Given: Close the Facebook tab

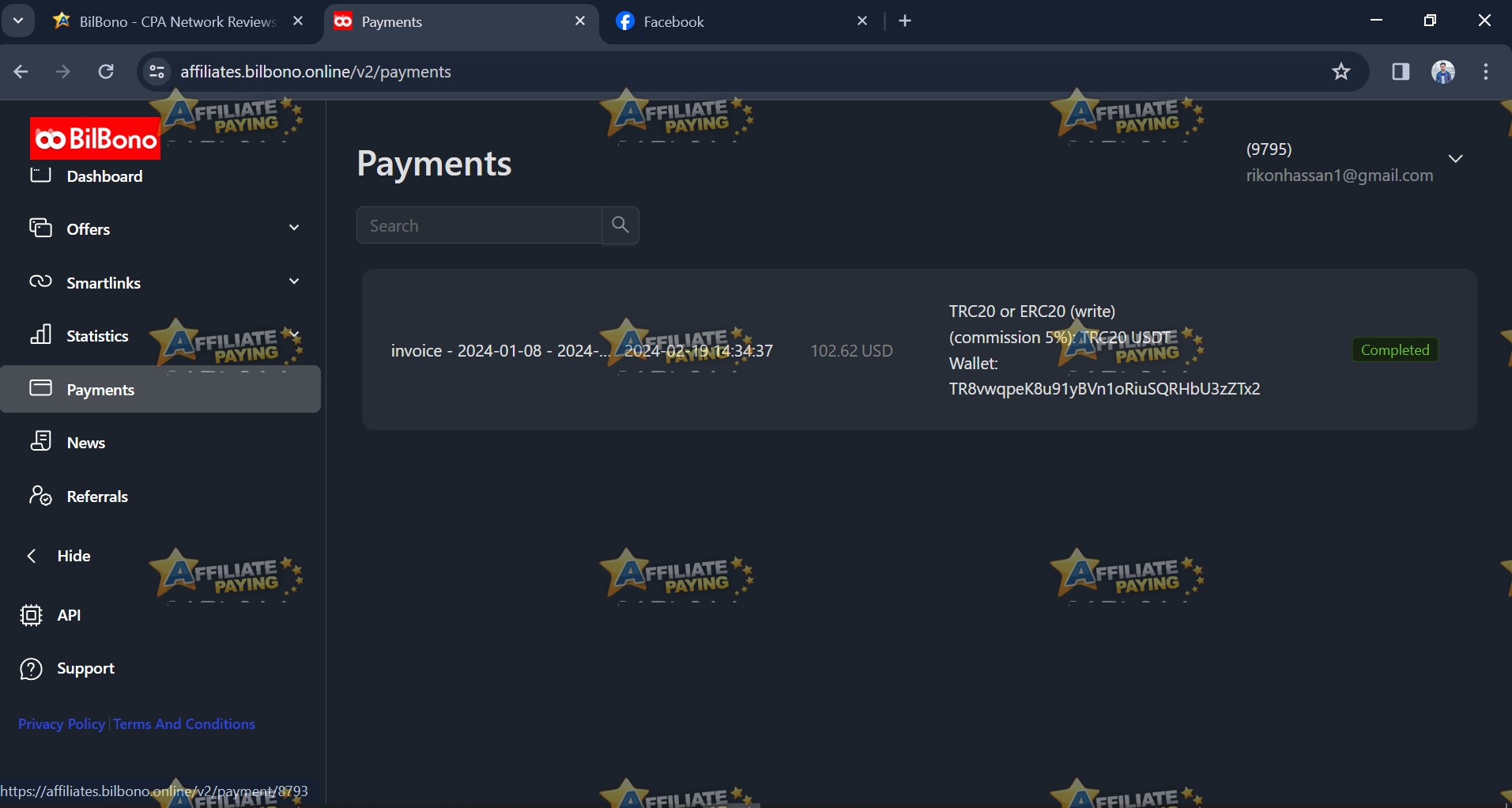Looking at the screenshot, I should 862,21.
